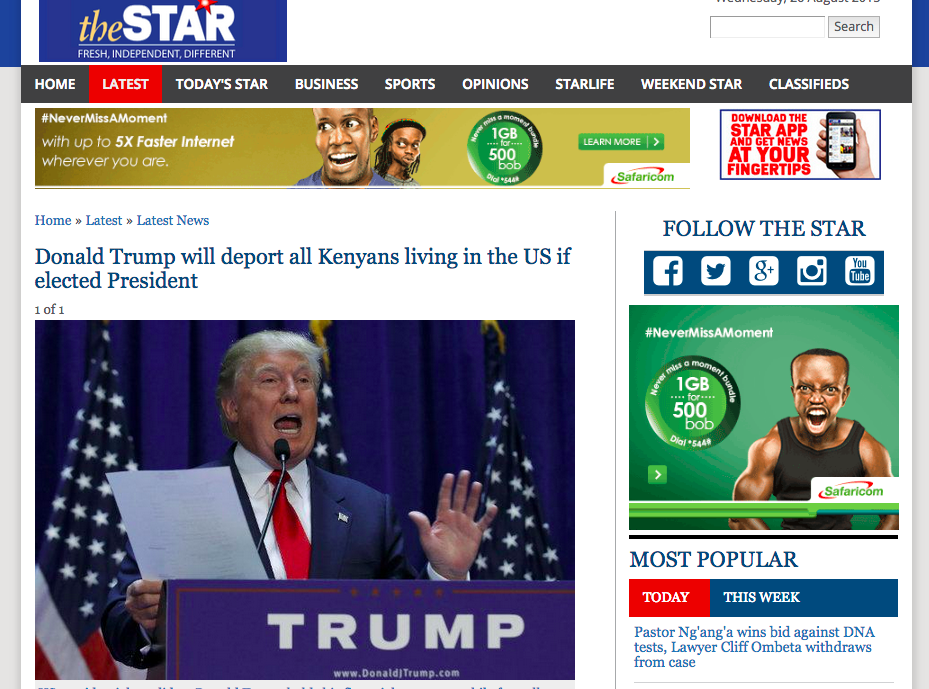The height and width of the screenshot is (689, 929).
Task: Click the Safaricom 1GB sidebar advertisement
Action: pos(764,417)
